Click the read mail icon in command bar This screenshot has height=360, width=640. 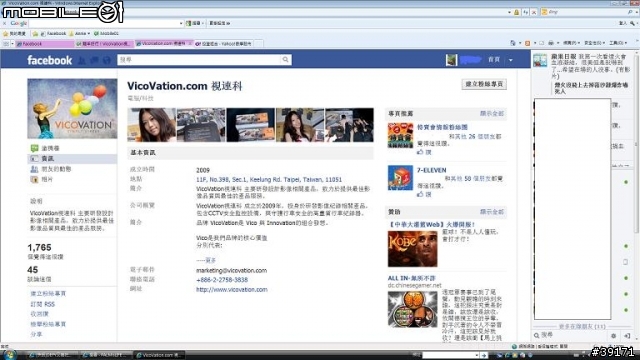(542, 43)
